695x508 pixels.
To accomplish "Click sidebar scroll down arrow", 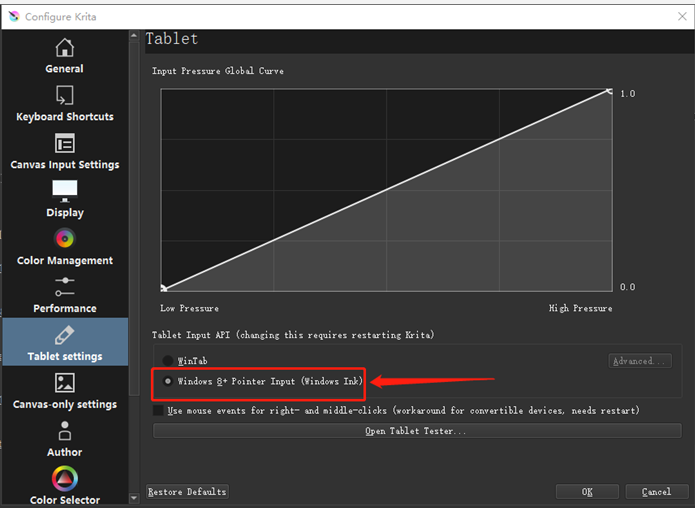I will click(x=134, y=498).
